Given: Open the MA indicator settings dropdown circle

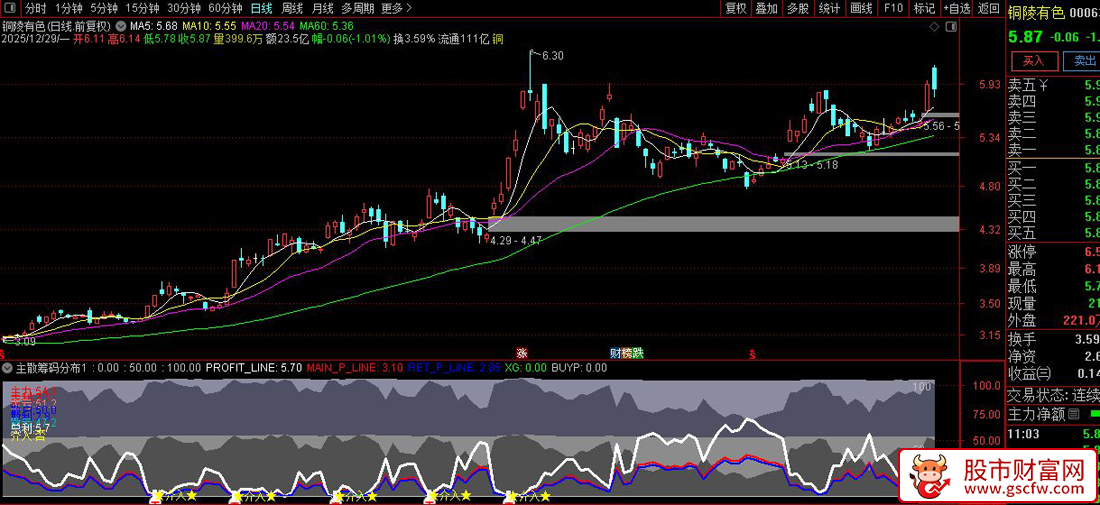Looking at the screenshot, I should (x=121, y=25).
